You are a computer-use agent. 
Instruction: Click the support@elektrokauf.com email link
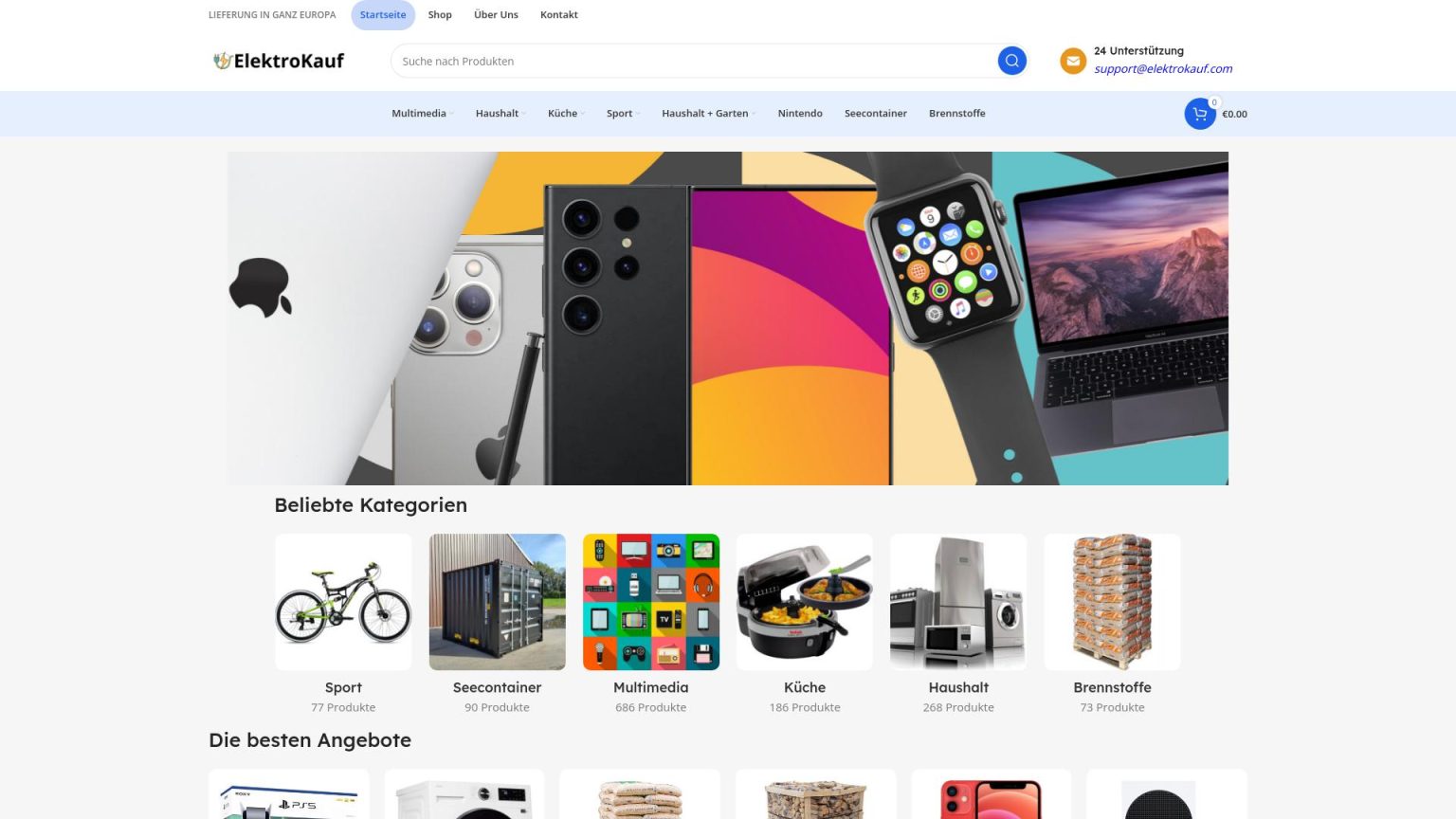(1163, 69)
